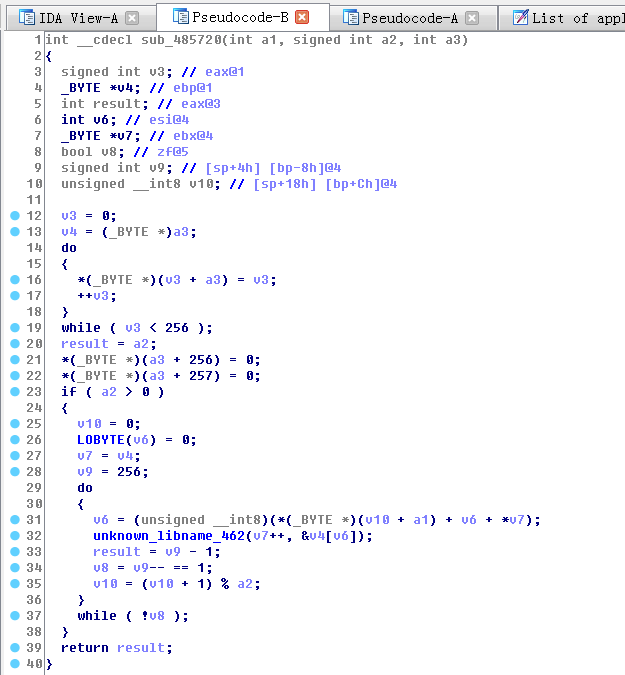This screenshot has width=625, height=675.
Task: Click the Pseudocode-B tab icon
Action: [180, 17]
